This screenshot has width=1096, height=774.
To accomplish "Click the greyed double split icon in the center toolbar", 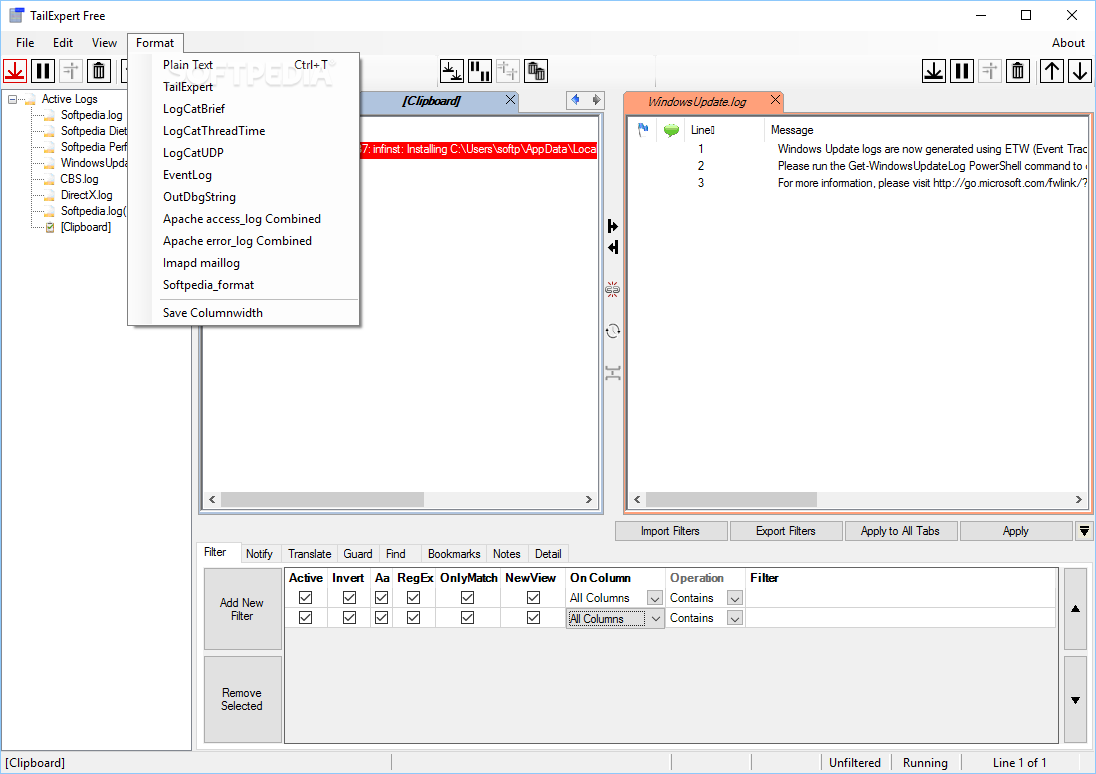I will 507,71.
